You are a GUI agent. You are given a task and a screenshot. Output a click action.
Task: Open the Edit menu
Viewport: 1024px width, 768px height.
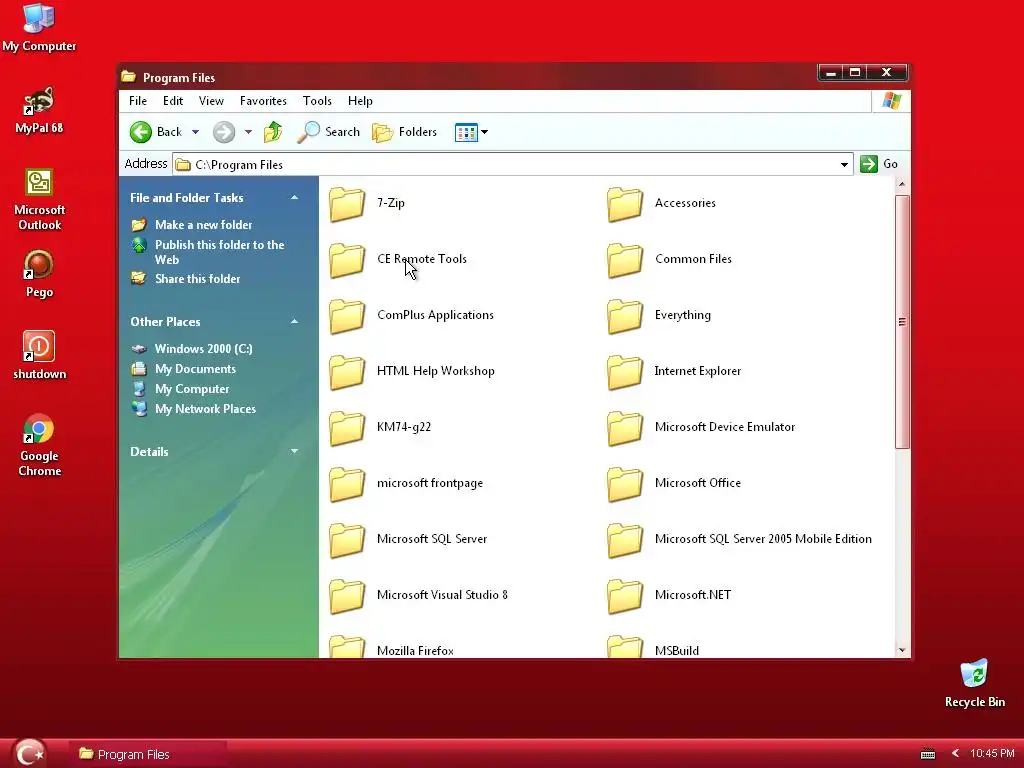click(173, 101)
